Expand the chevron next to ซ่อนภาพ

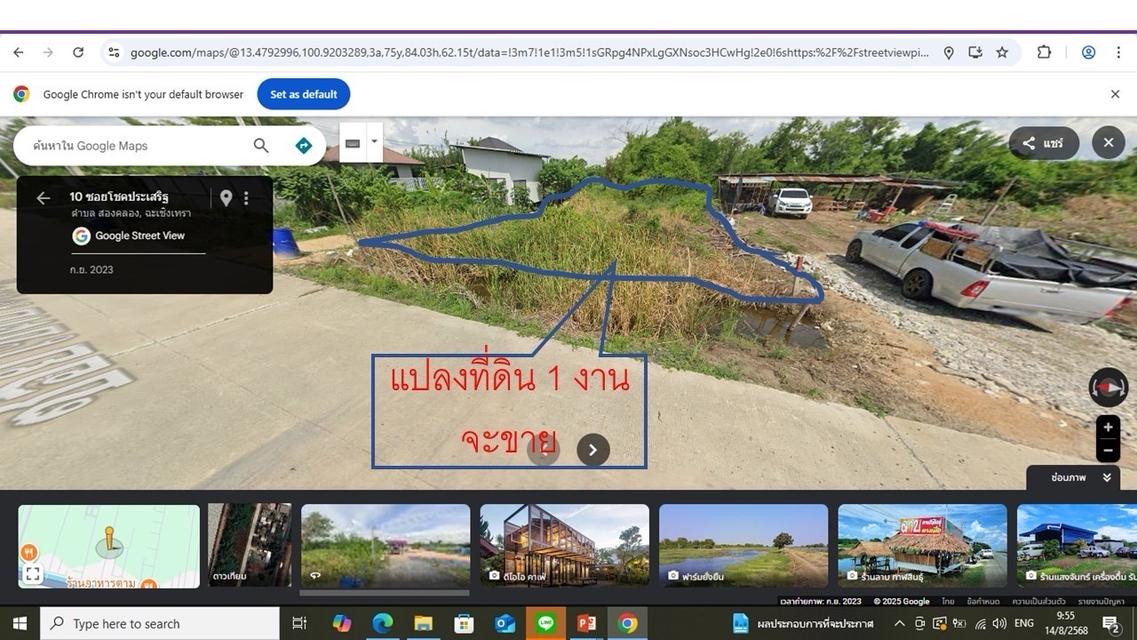point(1106,477)
